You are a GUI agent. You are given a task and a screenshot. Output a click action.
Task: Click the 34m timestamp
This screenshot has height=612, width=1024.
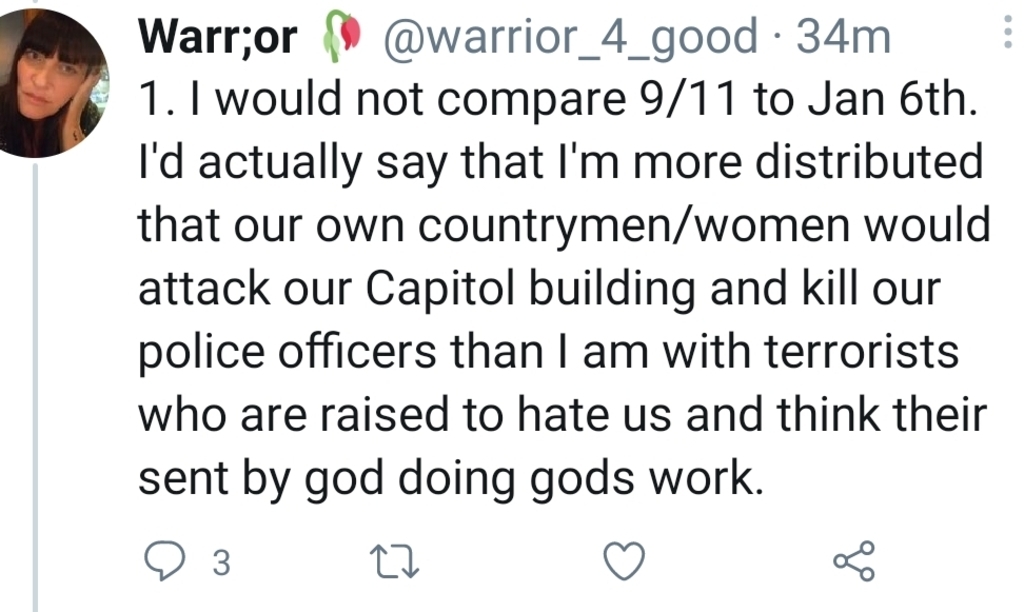pos(843,38)
